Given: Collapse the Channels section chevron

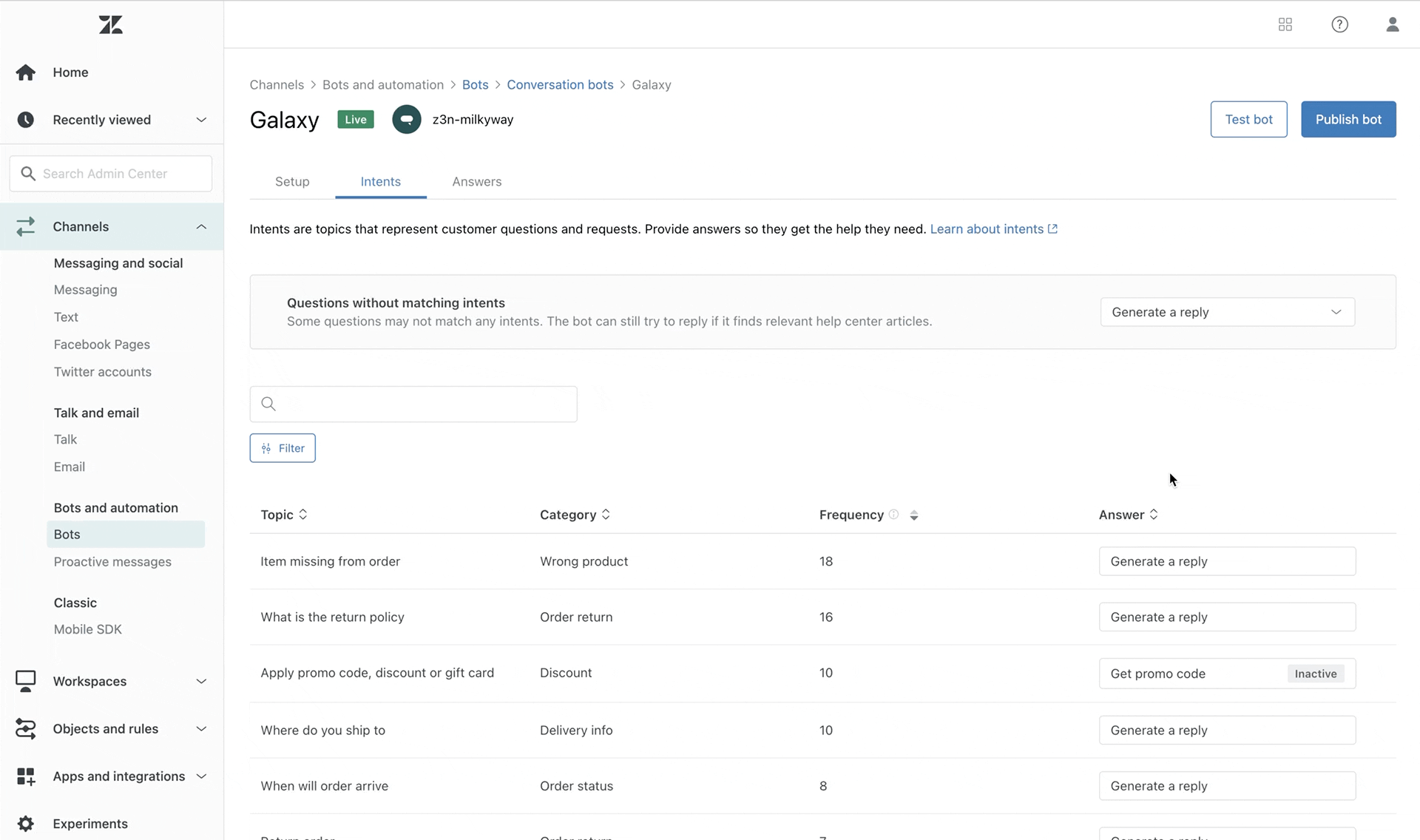Looking at the screenshot, I should coord(201,226).
